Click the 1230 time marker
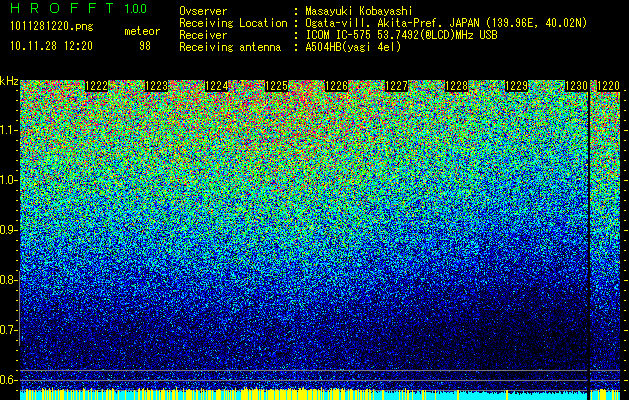Image resolution: width=629 pixels, height=400 pixels. (576, 86)
